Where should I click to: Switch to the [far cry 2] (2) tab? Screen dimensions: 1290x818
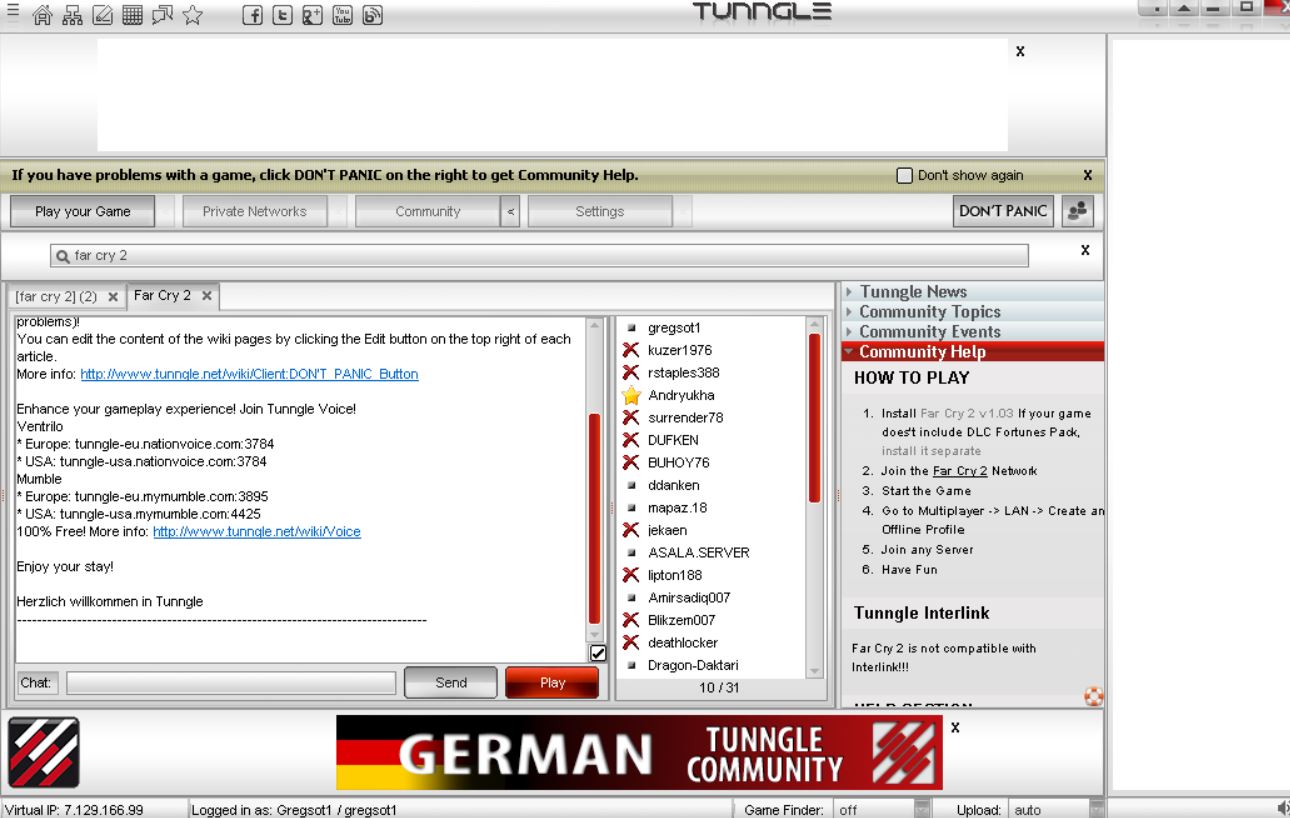pos(56,297)
